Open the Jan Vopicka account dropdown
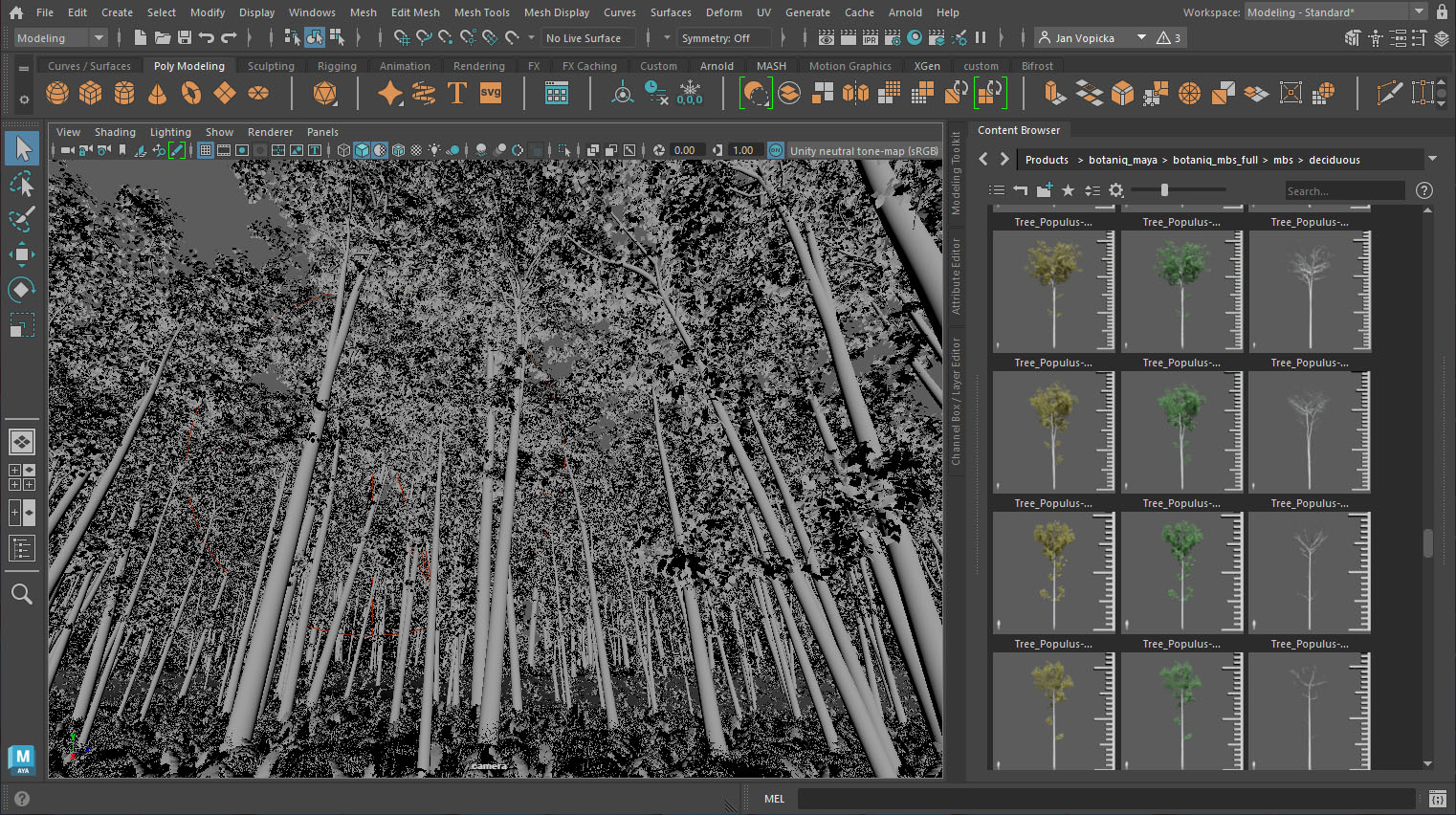This screenshot has width=1456, height=815. point(1140,38)
